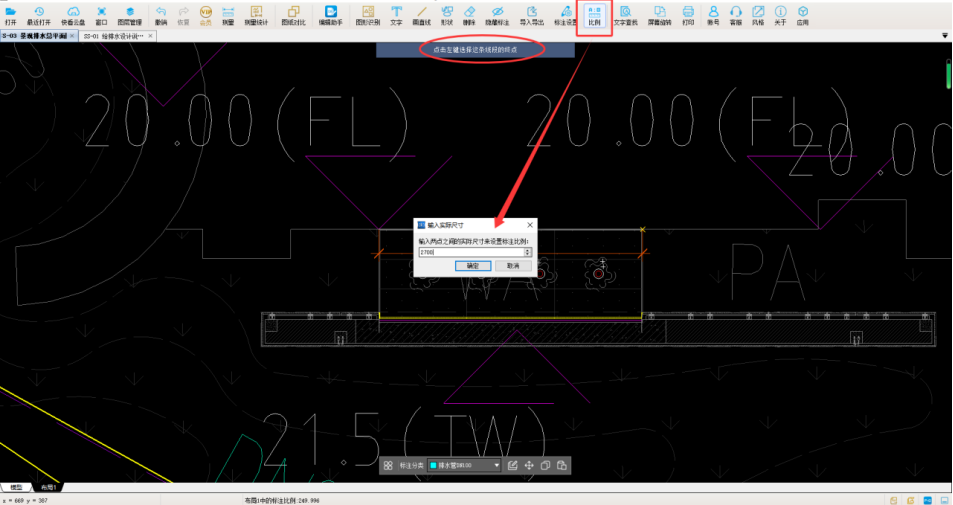Click the 比例 (scale) tool icon
Screen dimensions: 953x505
594,14
